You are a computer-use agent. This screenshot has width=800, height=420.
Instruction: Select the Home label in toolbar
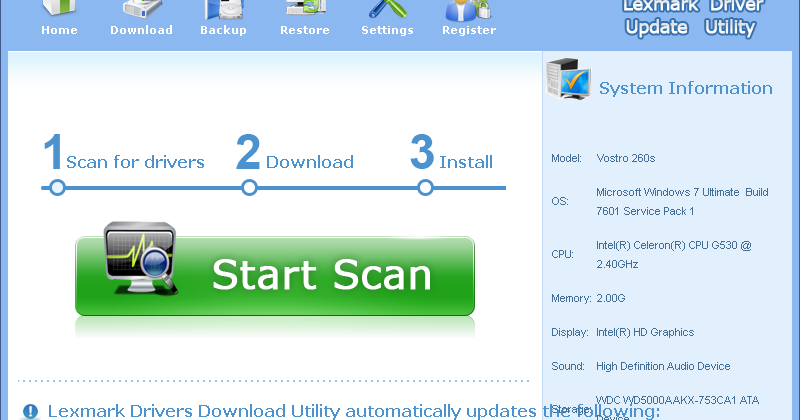(59, 30)
